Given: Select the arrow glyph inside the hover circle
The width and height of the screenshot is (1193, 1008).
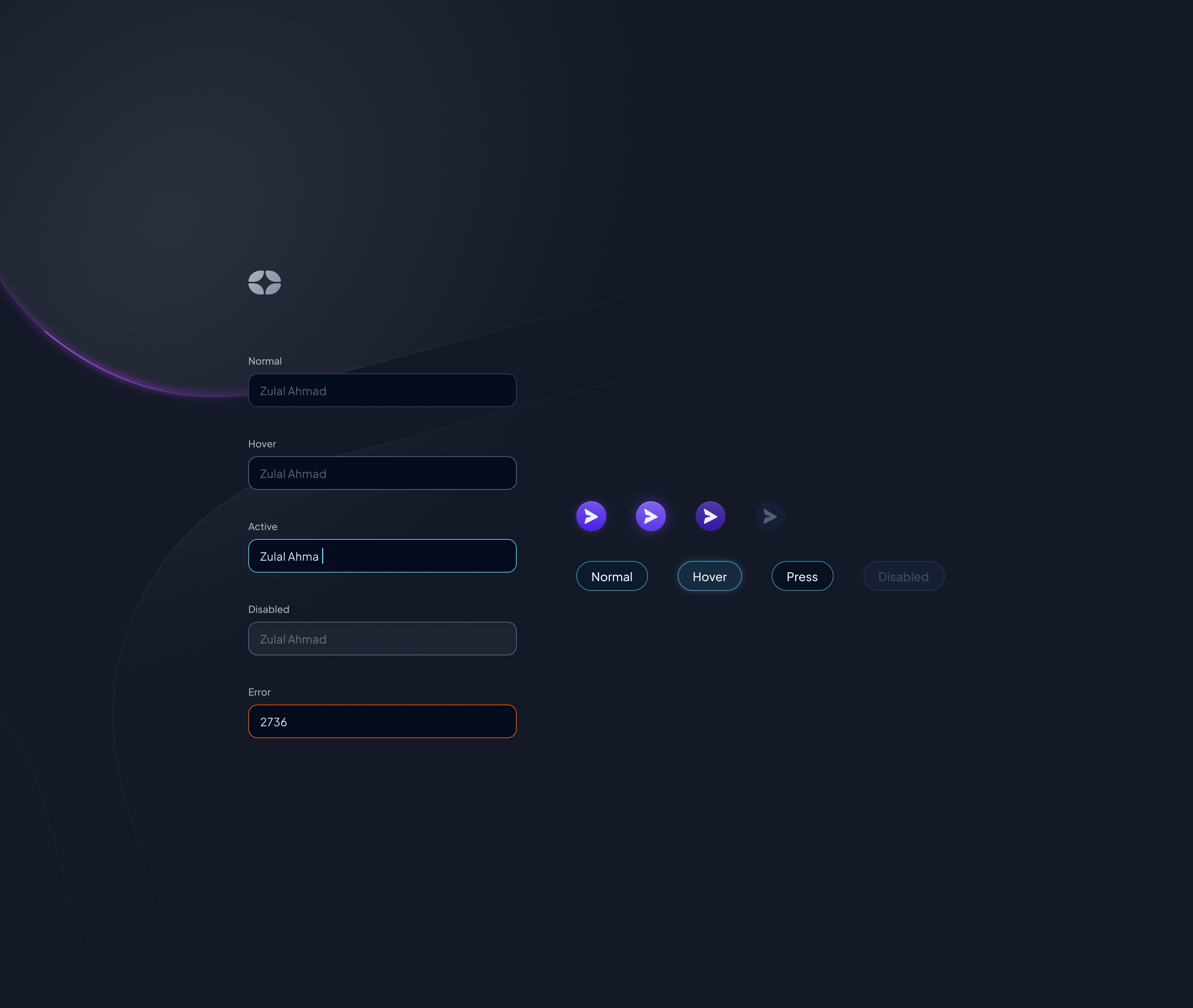Looking at the screenshot, I should click(651, 516).
